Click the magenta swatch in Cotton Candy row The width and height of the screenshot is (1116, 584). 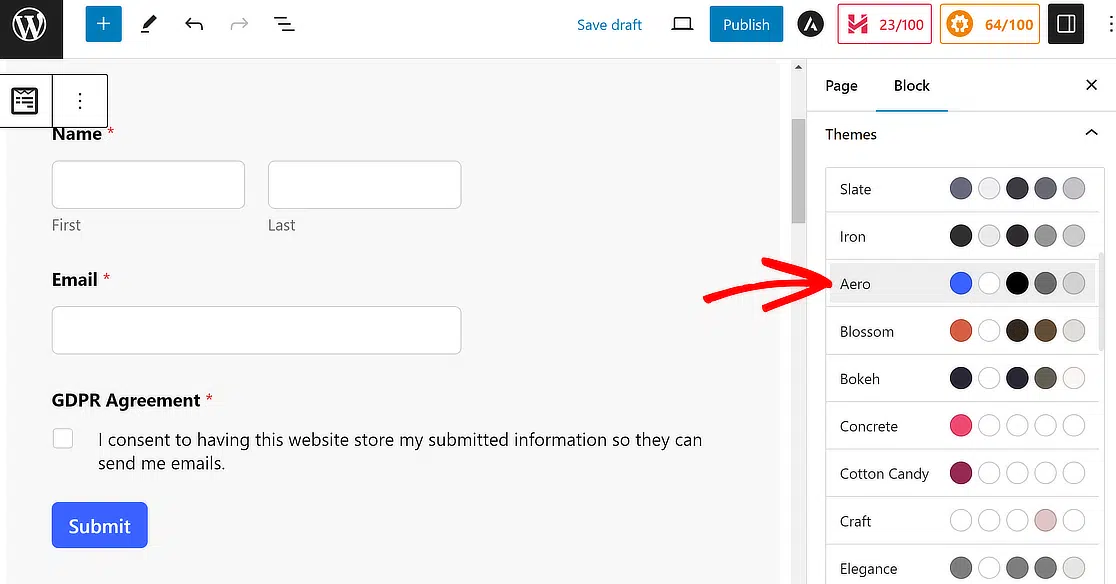click(960, 473)
